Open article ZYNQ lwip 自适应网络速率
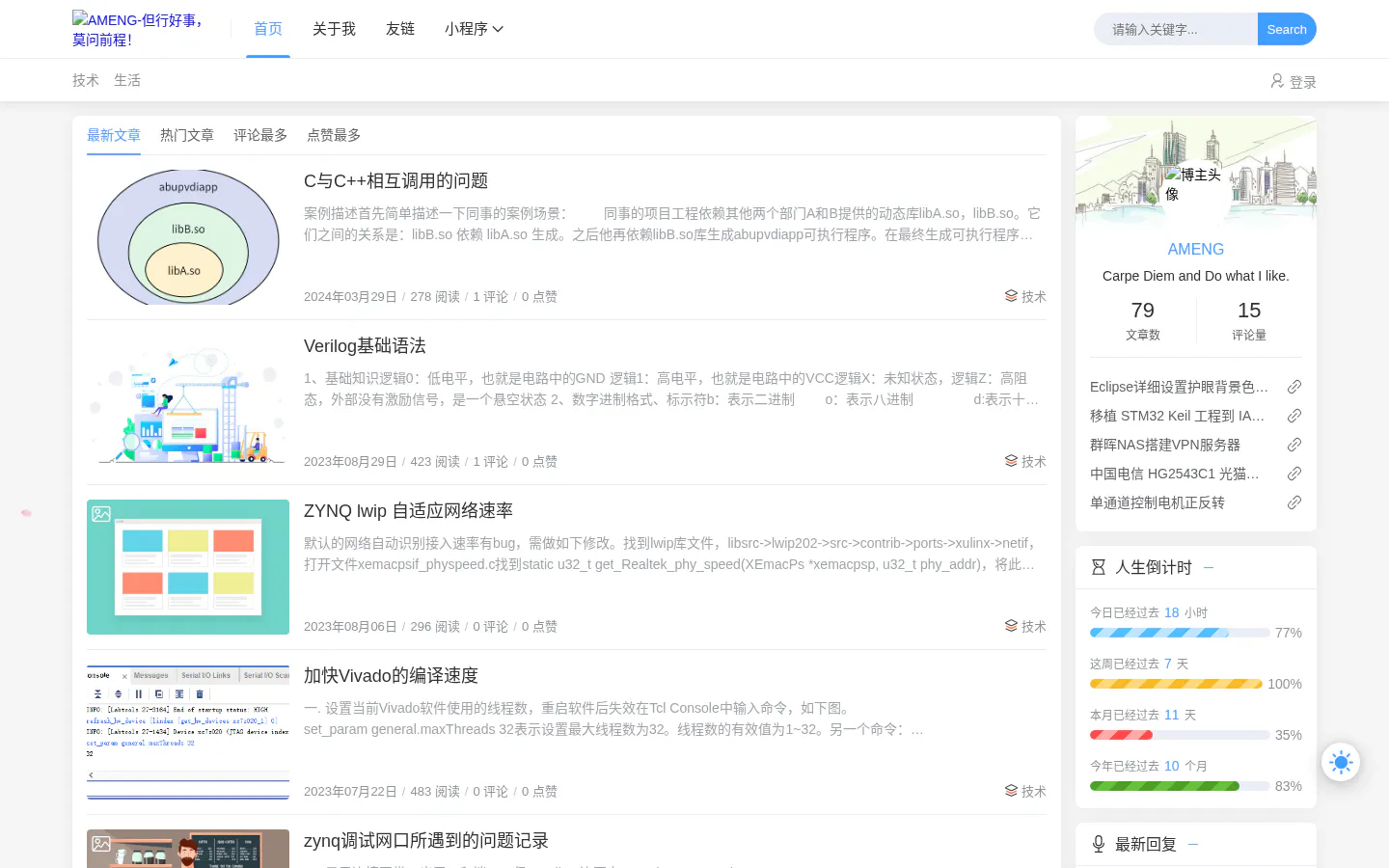This screenshot has height=868, width=1389. tap(408, 511)
